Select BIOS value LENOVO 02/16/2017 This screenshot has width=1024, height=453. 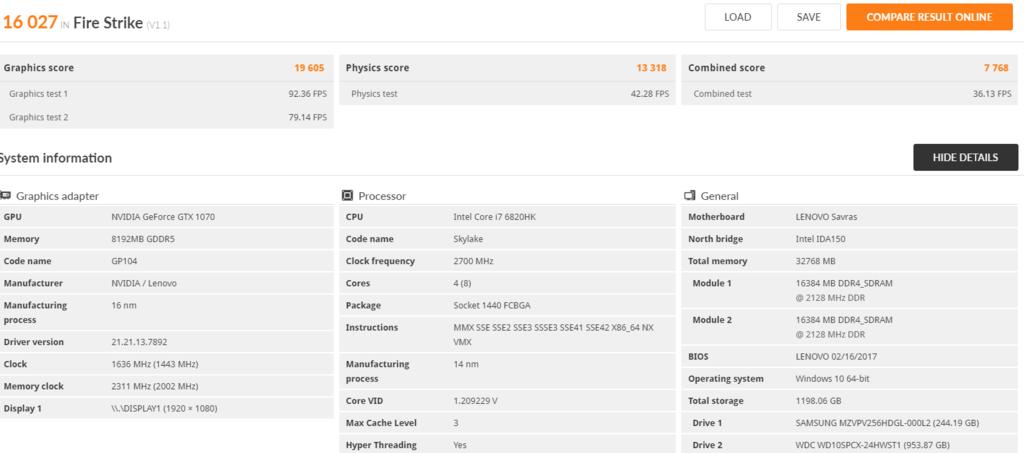click(x=837, y=356)
